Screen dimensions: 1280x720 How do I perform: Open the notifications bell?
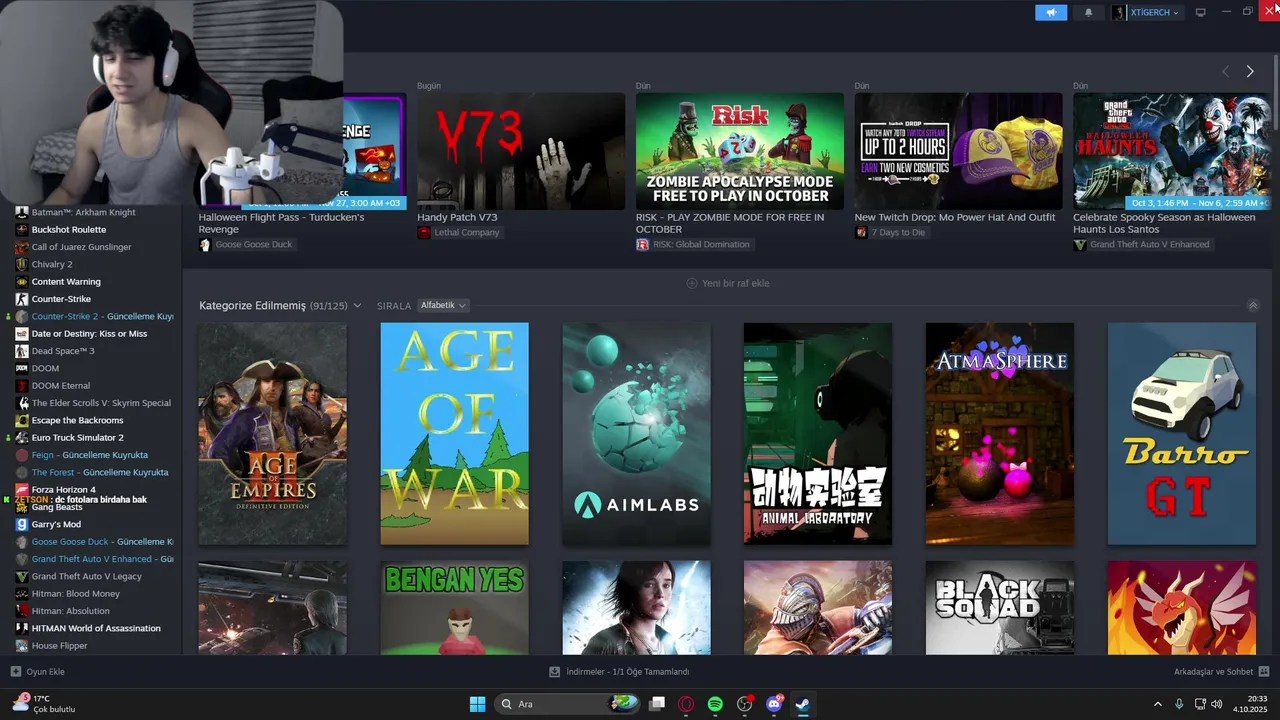1088,12
